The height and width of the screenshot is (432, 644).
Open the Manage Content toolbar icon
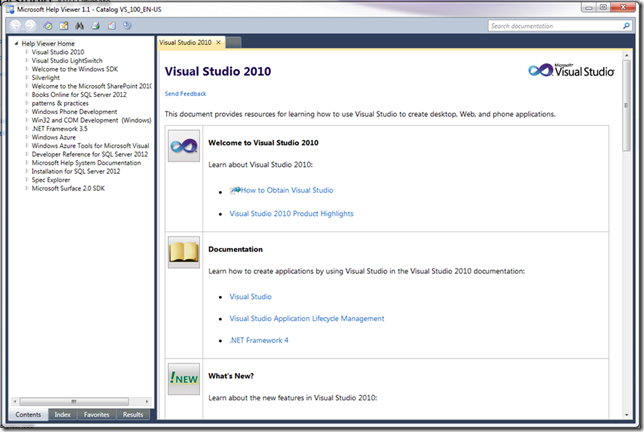tap(111, 26)
